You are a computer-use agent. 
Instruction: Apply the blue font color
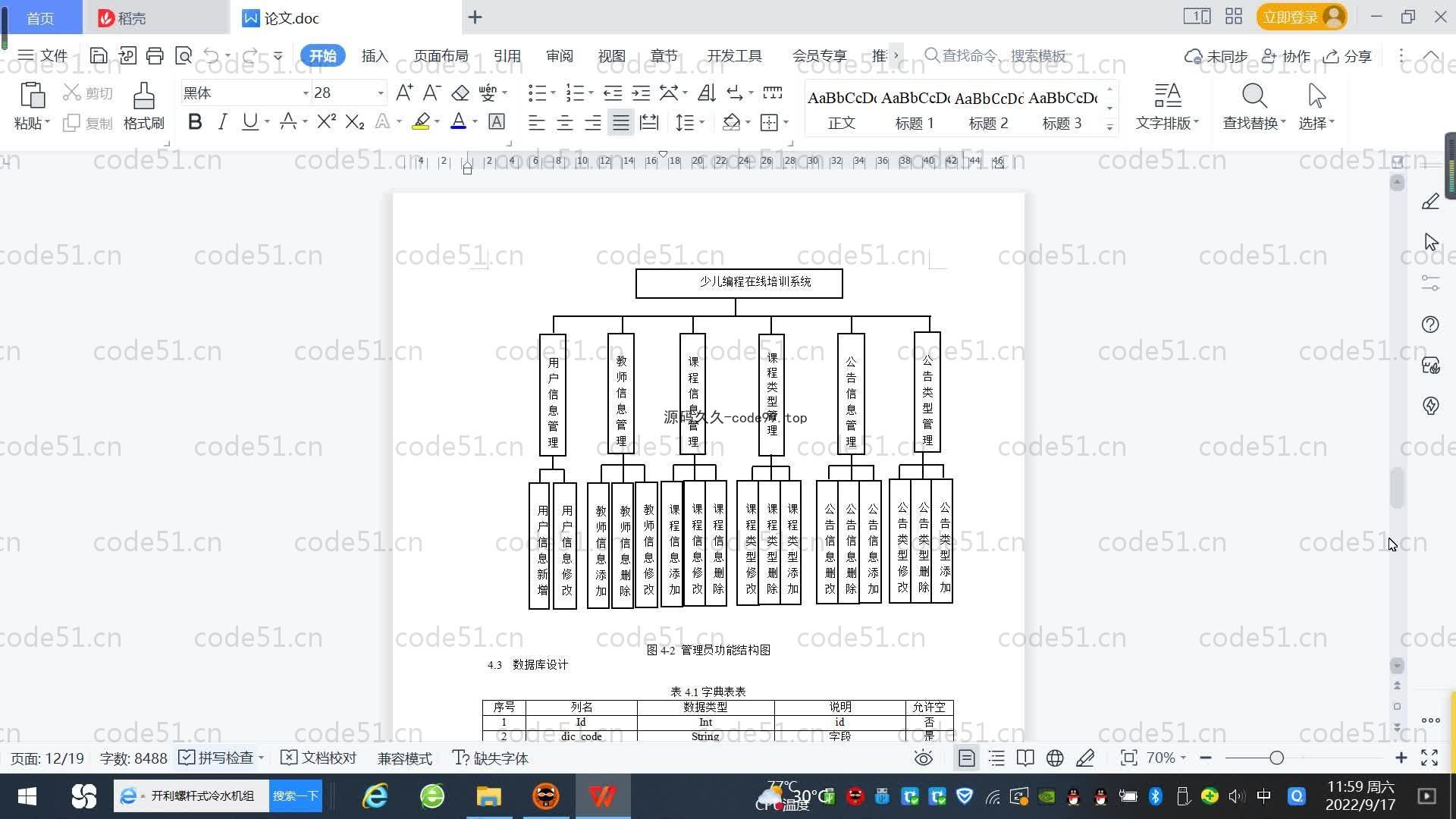458,121
